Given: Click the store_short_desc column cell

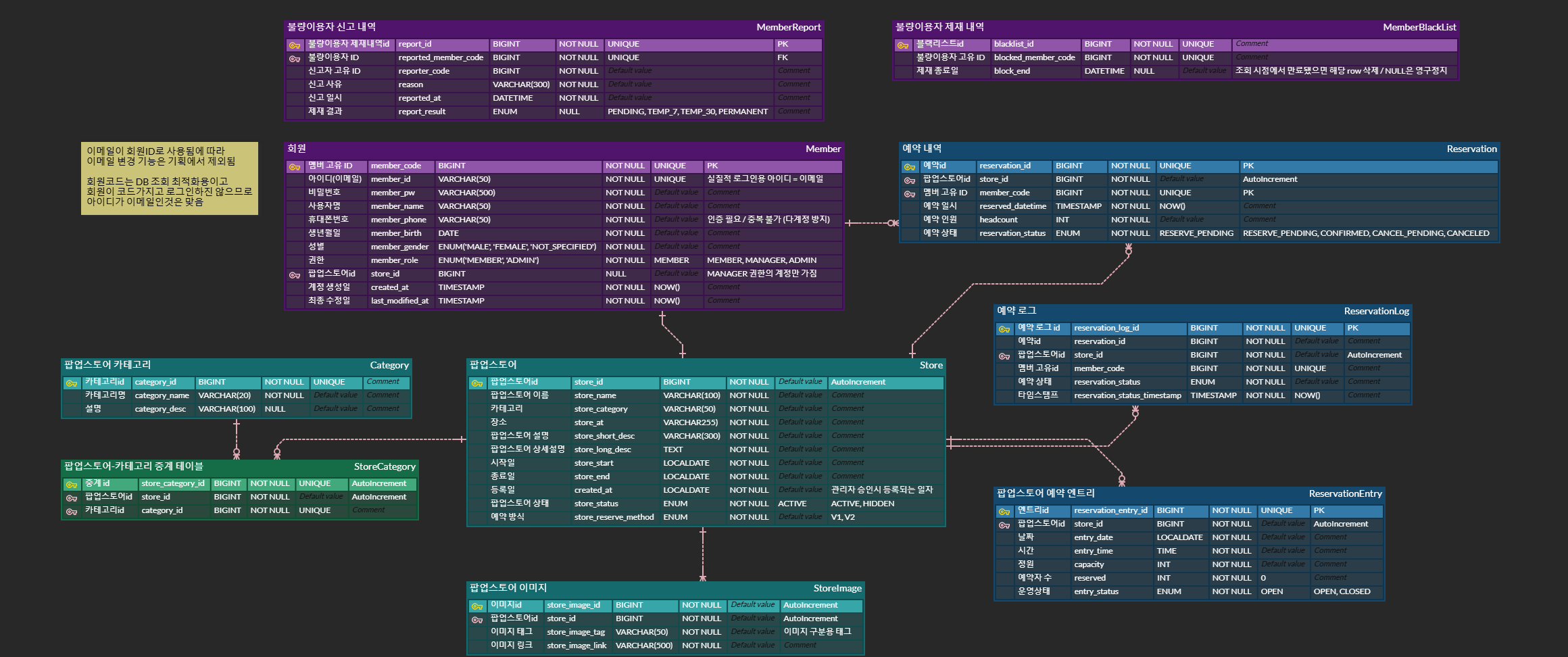Looking at the screenshot, I should pyautogui.click(x=615, y=436).
